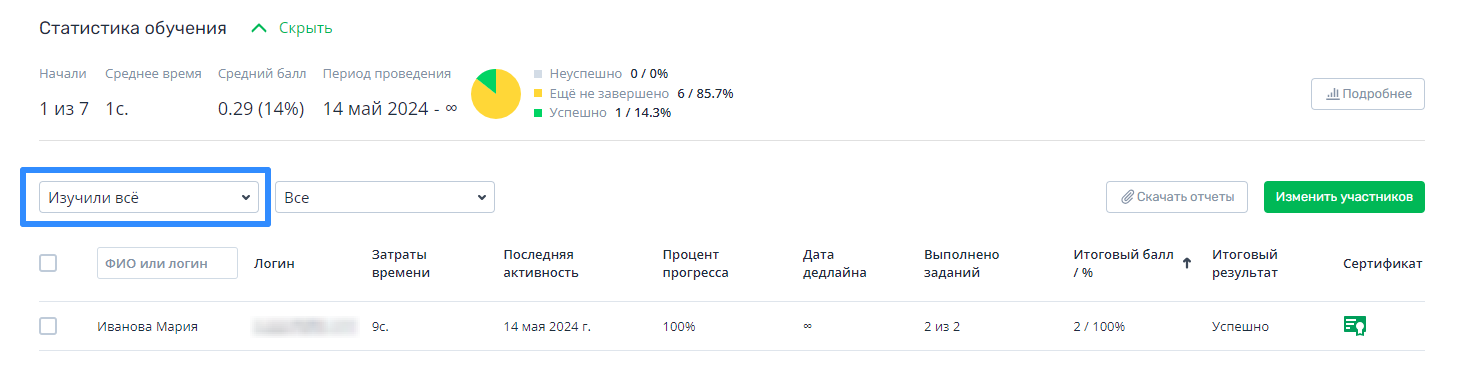Open the Изучили всё filter dropdown
The height and width of the screenshot is (381, 1466).
click(149, 198)
